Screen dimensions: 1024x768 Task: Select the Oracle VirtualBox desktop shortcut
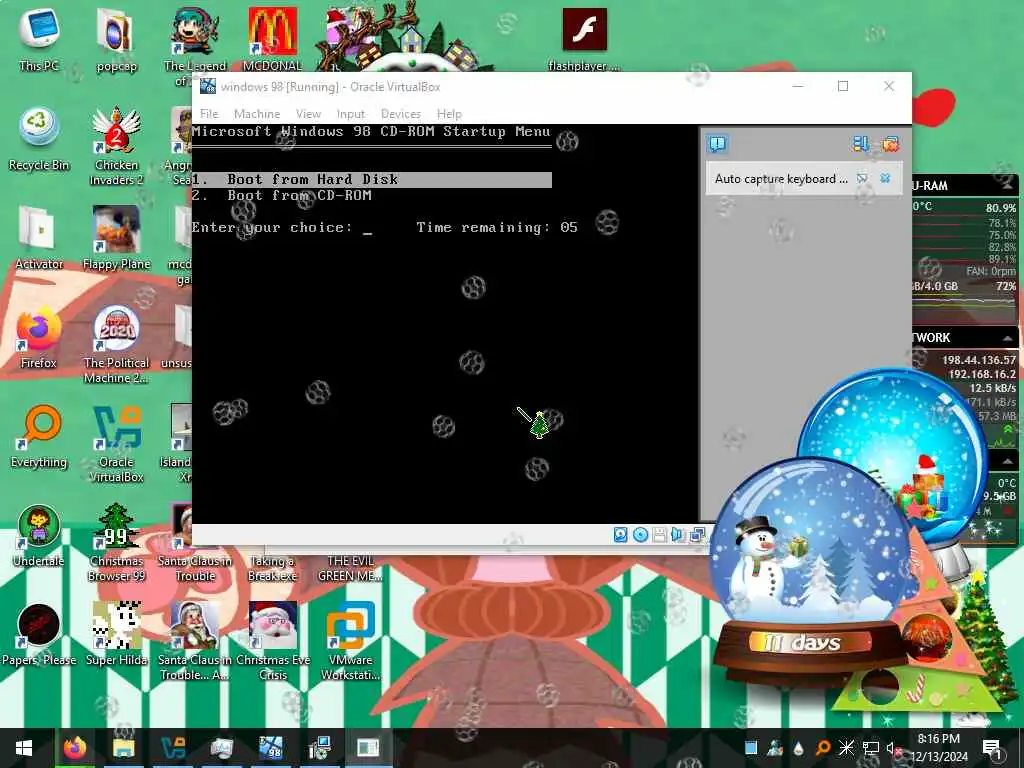[116, 444]
